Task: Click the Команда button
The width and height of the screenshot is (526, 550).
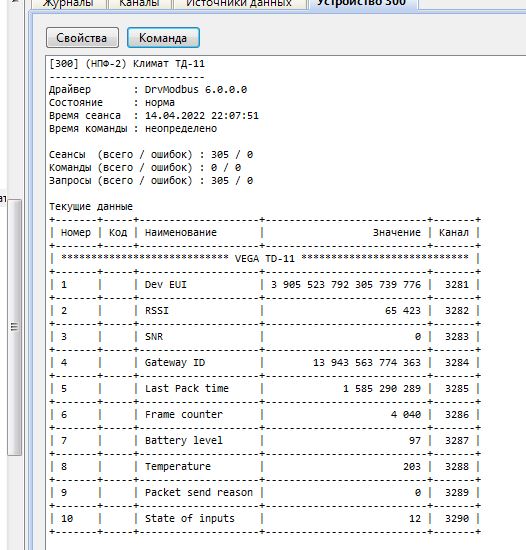Action: [x=163, y=38]
